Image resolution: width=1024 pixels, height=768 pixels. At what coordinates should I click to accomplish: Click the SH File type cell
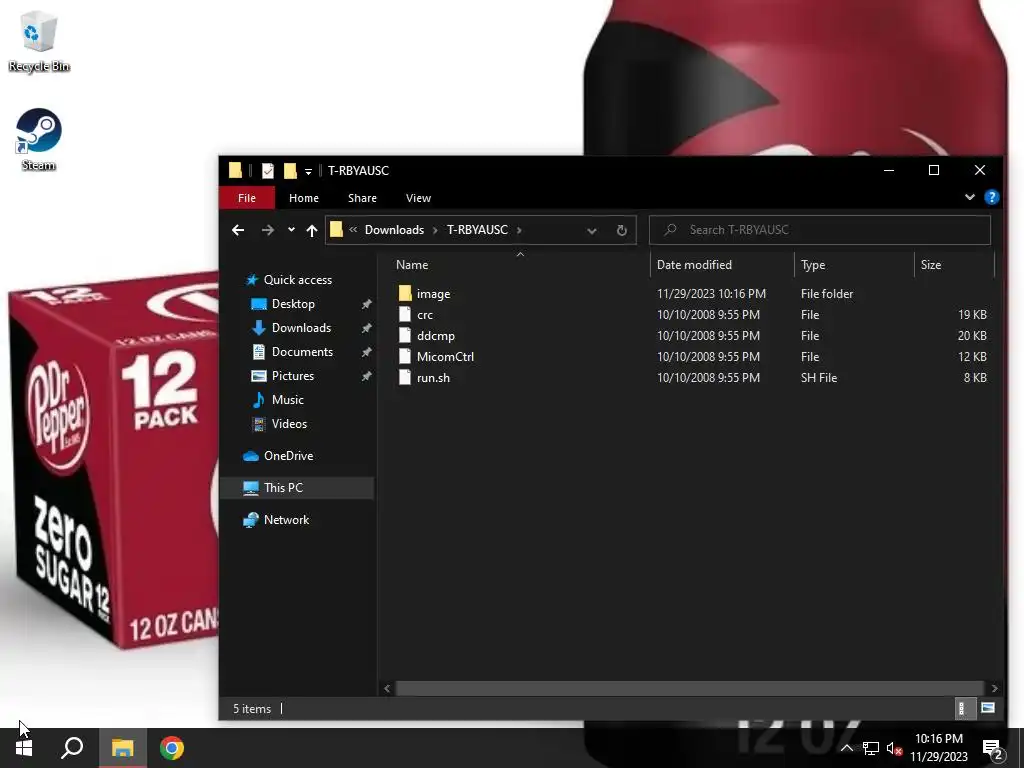(819, 377)
